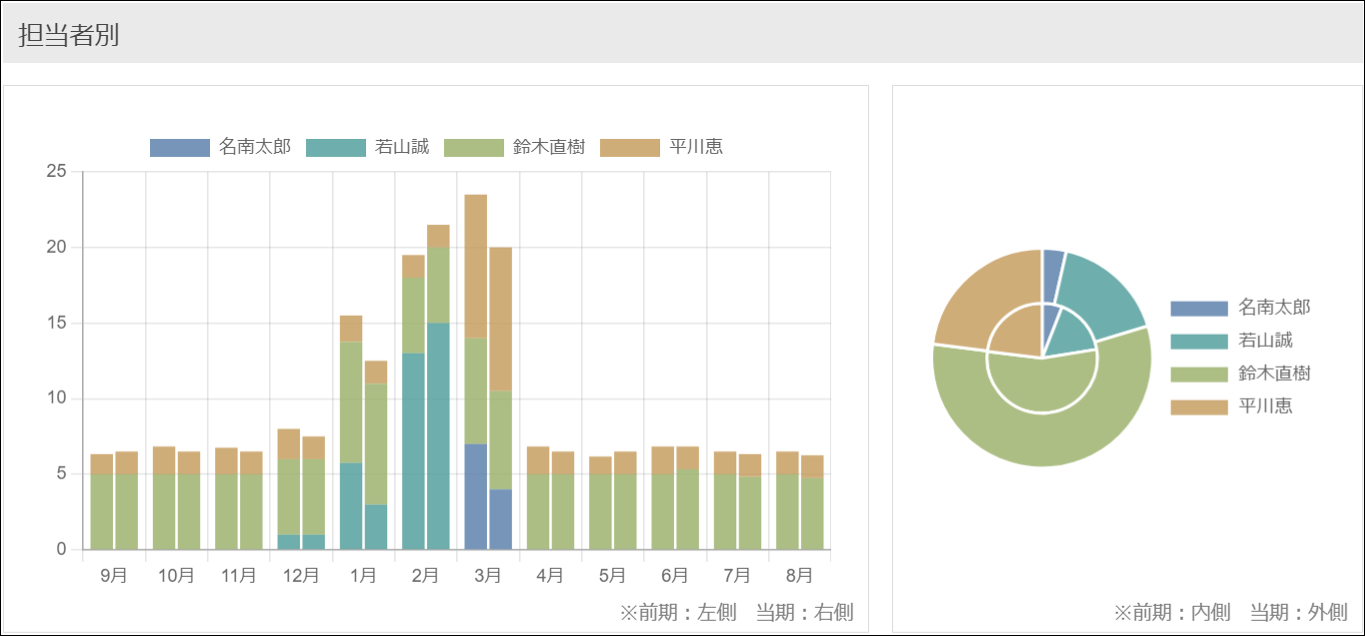Image resolution: width=1365 pixels, height=636 pixels.
Task: Click brown 平川恵 swatch in bar chart legend
Action: (x=630, y=147)
